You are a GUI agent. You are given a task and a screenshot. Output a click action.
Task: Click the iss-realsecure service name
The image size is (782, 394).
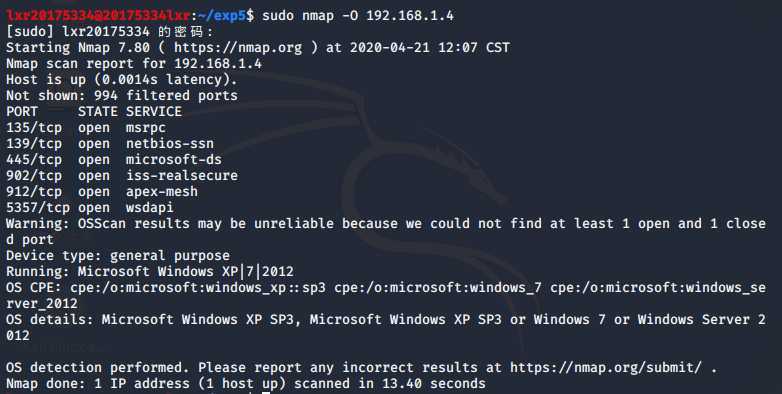pos(182,176)
